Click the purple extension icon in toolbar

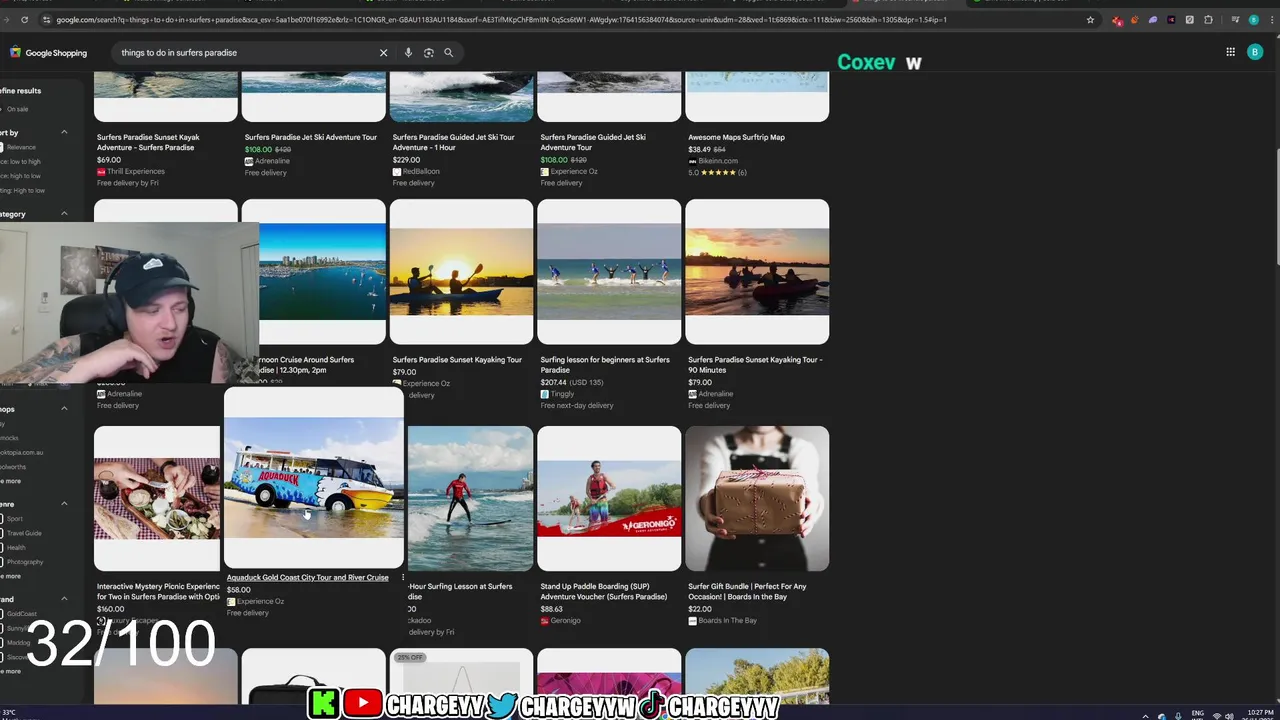click(1153, 20)
